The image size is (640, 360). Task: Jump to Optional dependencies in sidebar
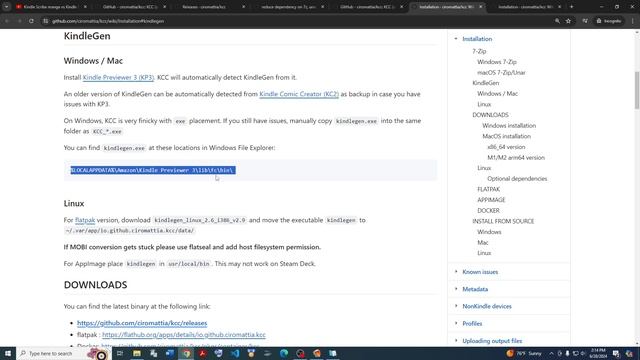pos(517,179)
